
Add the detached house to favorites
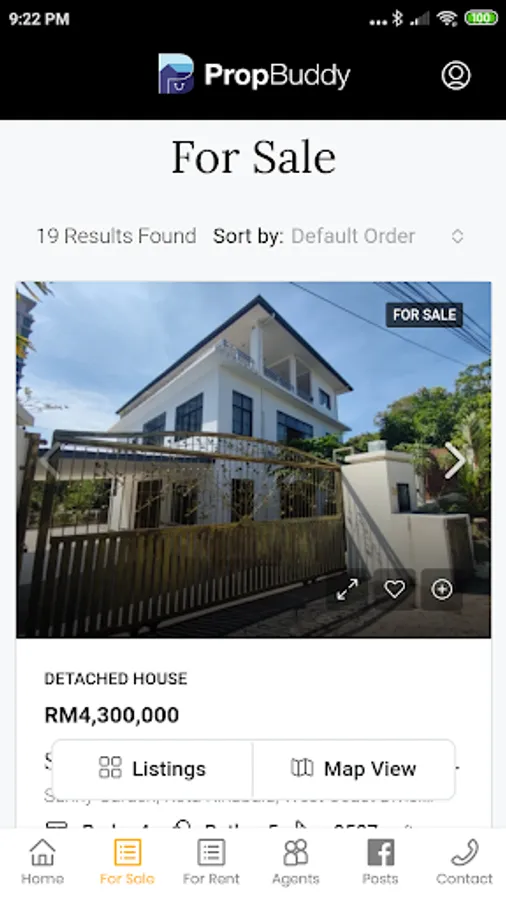[x=395, y=589]
